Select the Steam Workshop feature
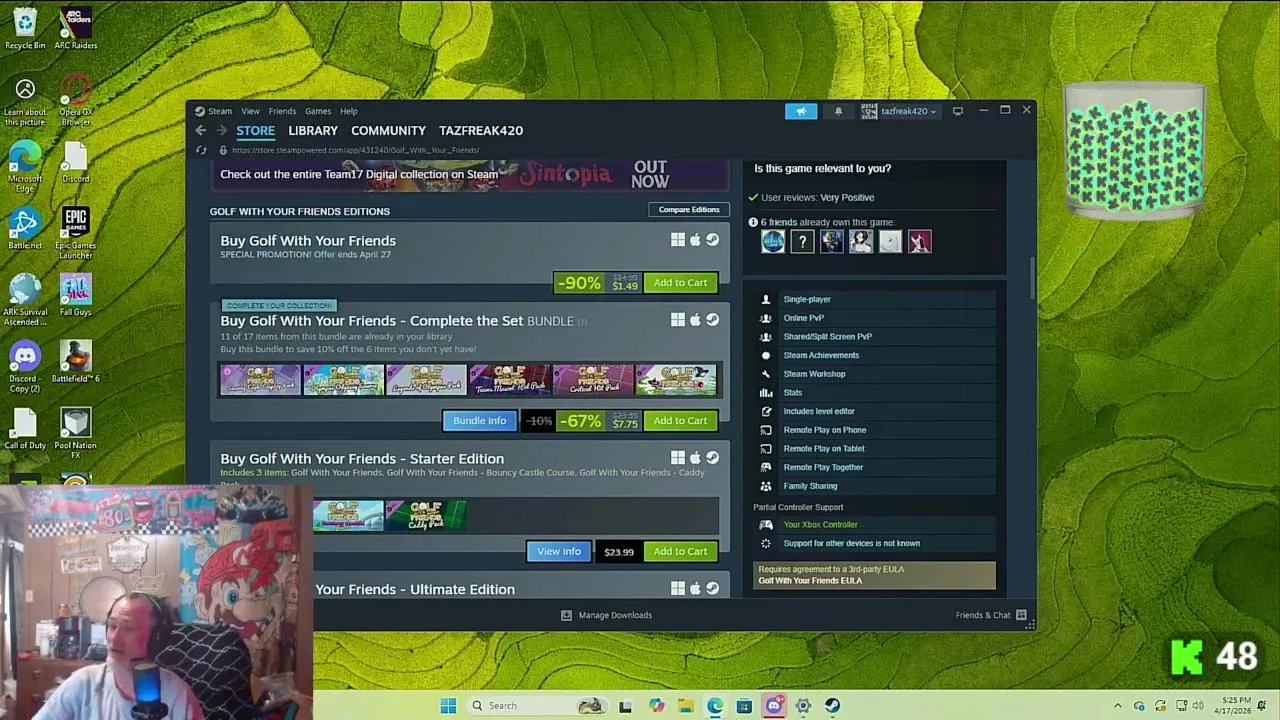 [x=875, y=374]
